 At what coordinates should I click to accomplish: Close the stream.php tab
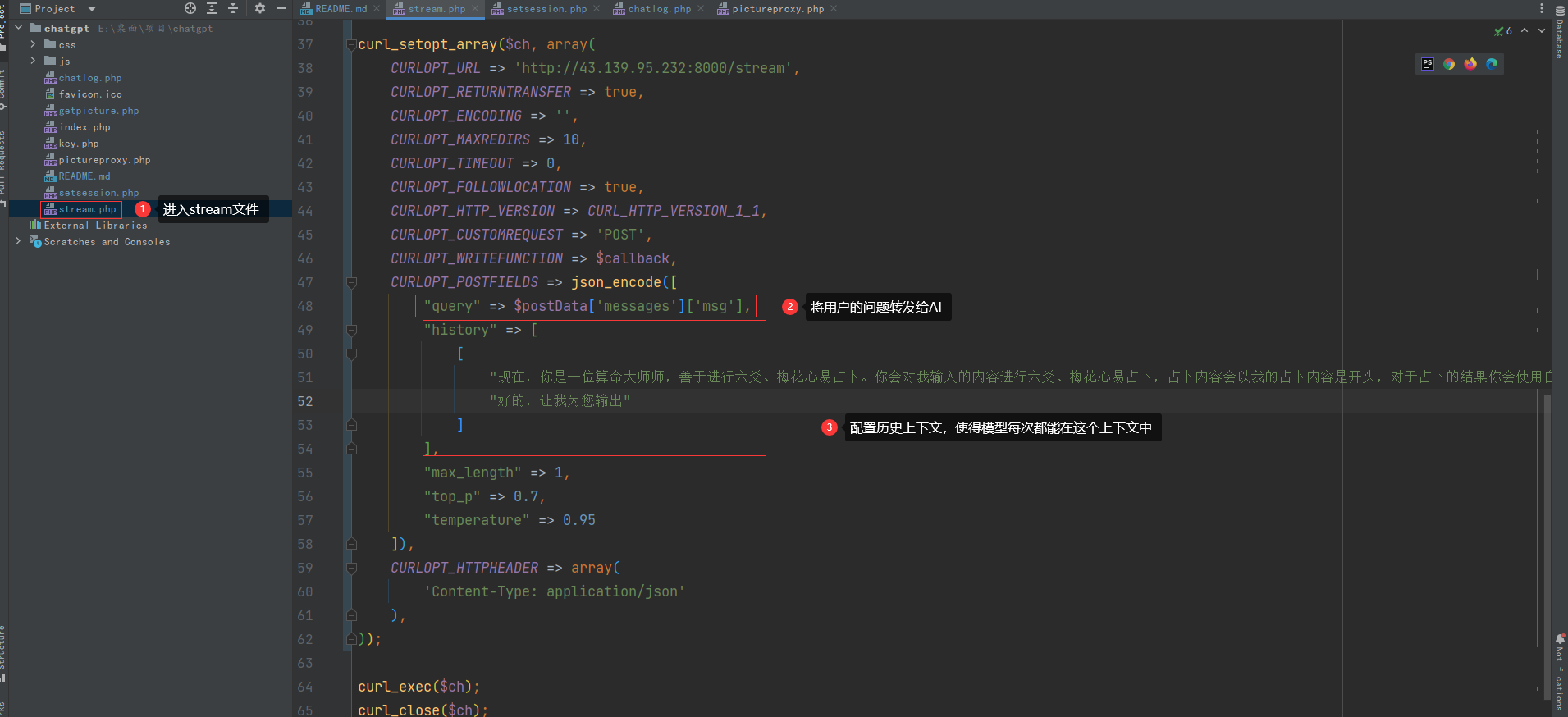coord(474,9)
